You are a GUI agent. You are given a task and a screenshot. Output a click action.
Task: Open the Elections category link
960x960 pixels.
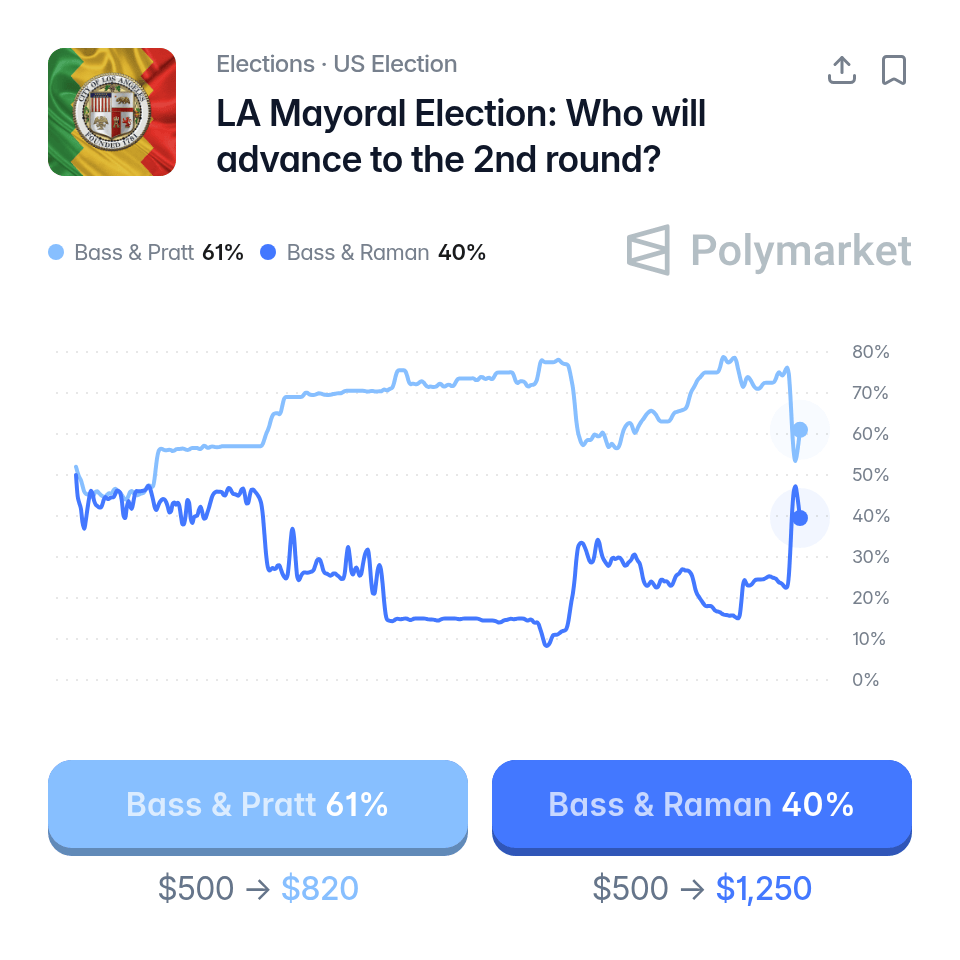pos(265,64)
